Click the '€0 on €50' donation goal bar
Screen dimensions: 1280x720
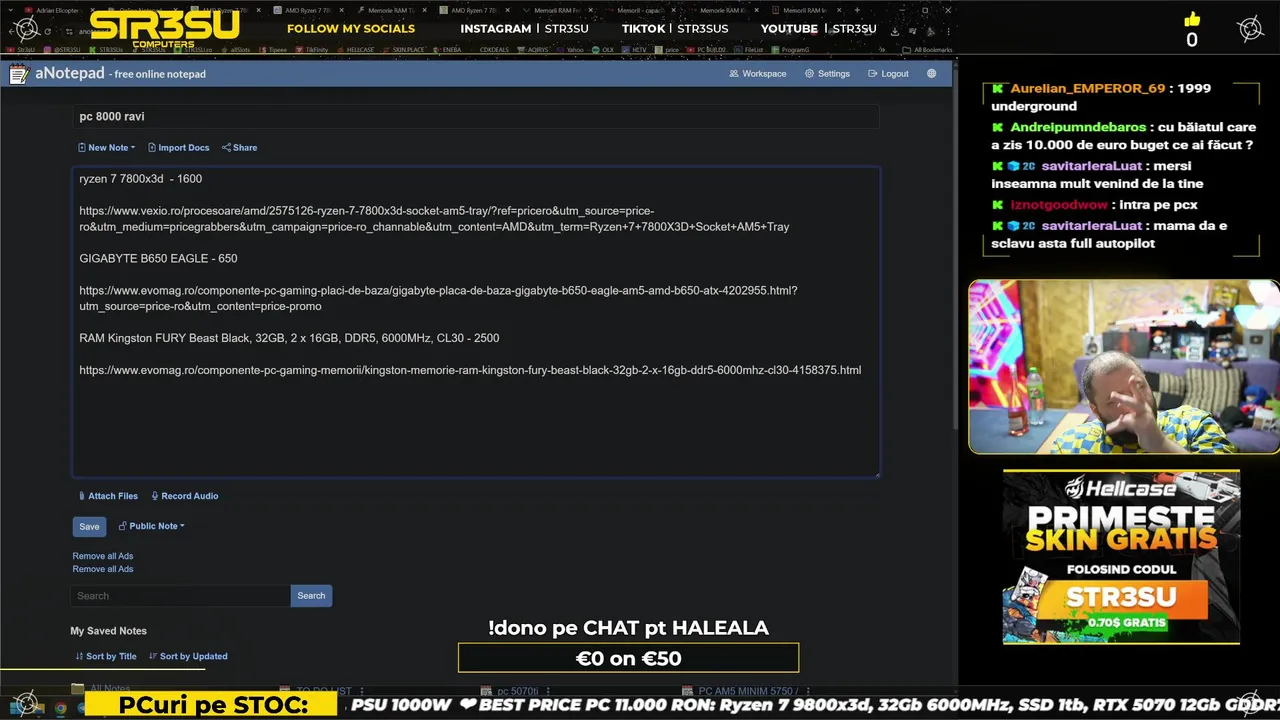click(x=628, y=658)
